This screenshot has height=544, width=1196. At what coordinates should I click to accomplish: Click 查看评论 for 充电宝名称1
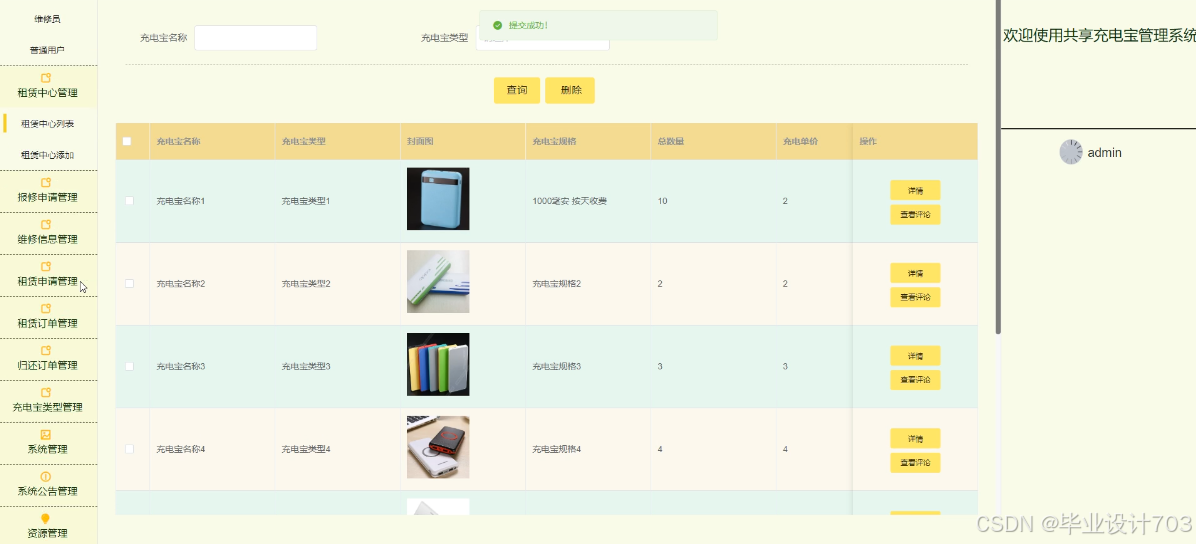tap(915, 214)
